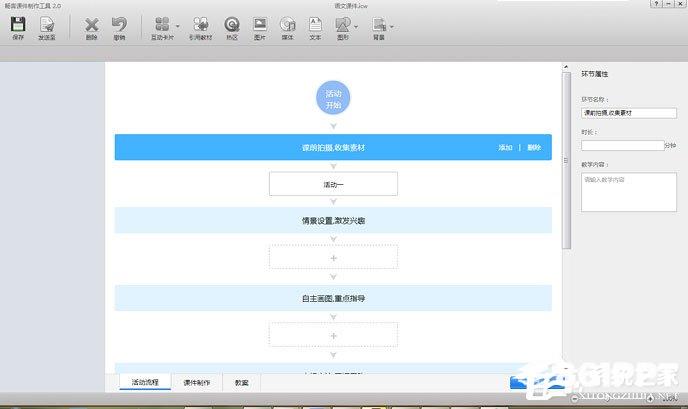This screenshot has width=688, height=409.
Task: Click the 教学内容 text area
Action: 629,192
